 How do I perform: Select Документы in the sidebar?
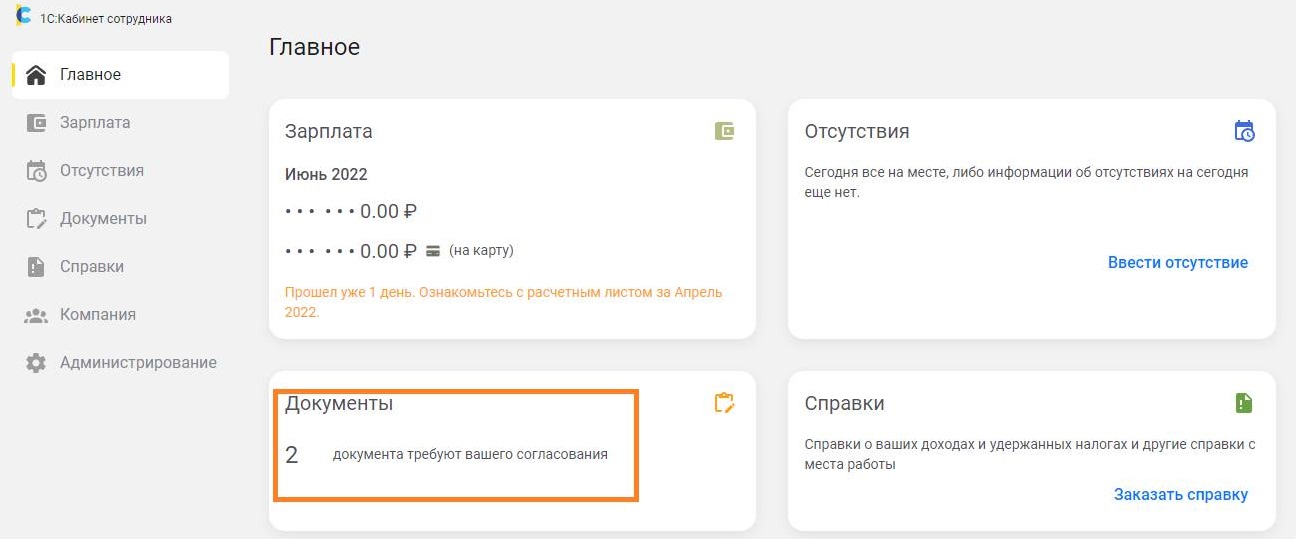pos(121,219)
